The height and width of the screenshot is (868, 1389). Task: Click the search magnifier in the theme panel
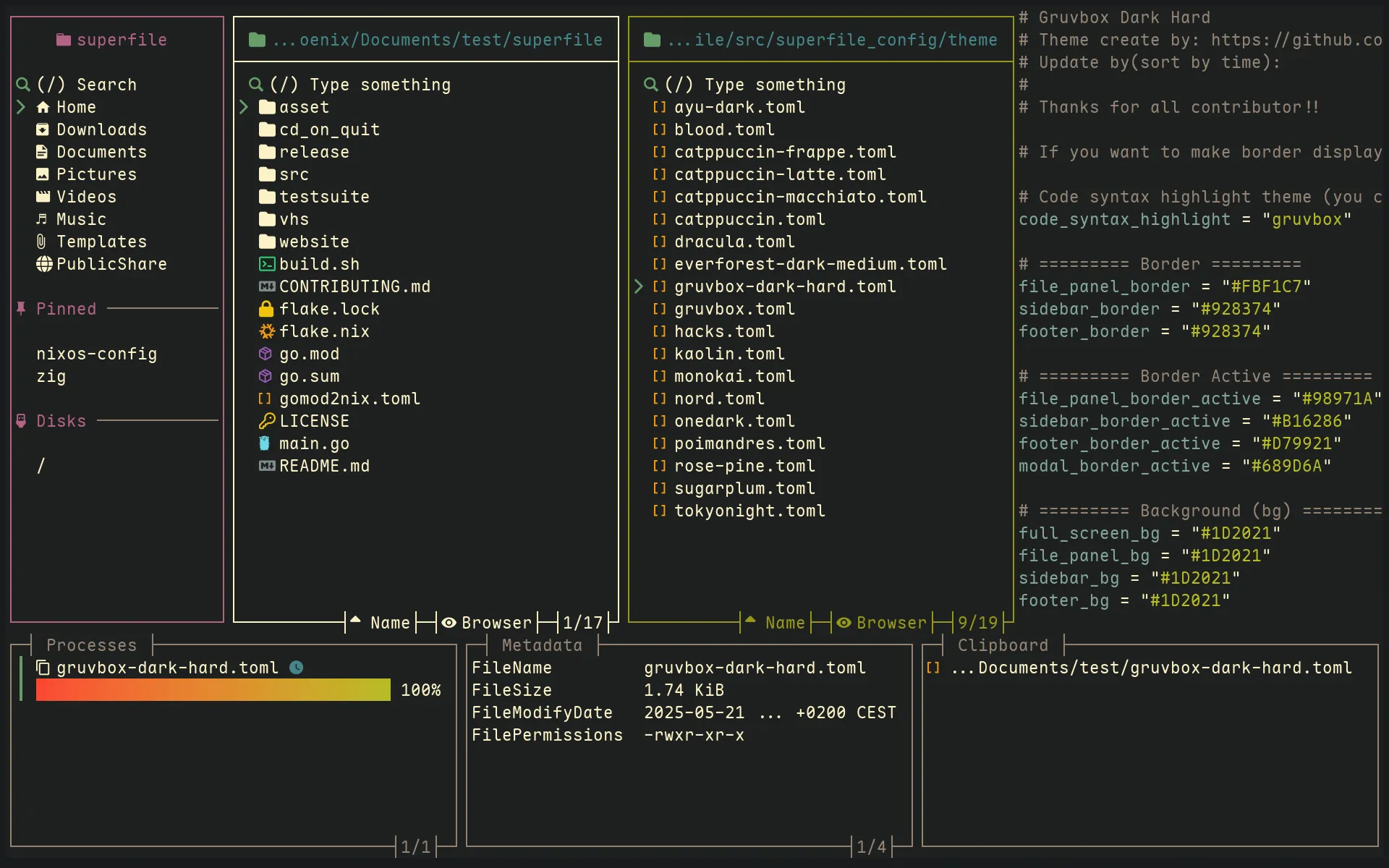(650, 84)
